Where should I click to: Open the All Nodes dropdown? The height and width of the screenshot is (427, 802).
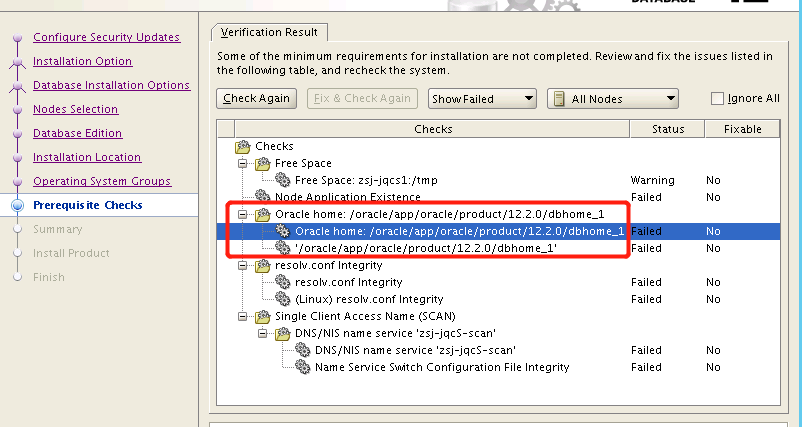click(612, 99)
